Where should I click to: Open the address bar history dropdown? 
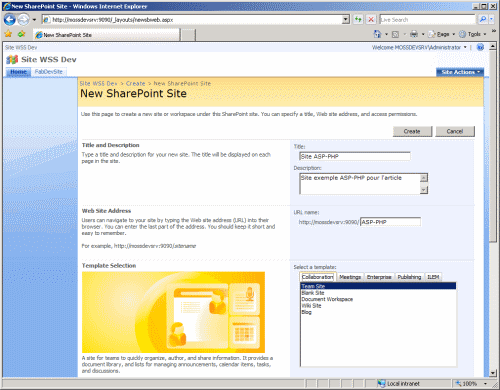coord(346,20)
